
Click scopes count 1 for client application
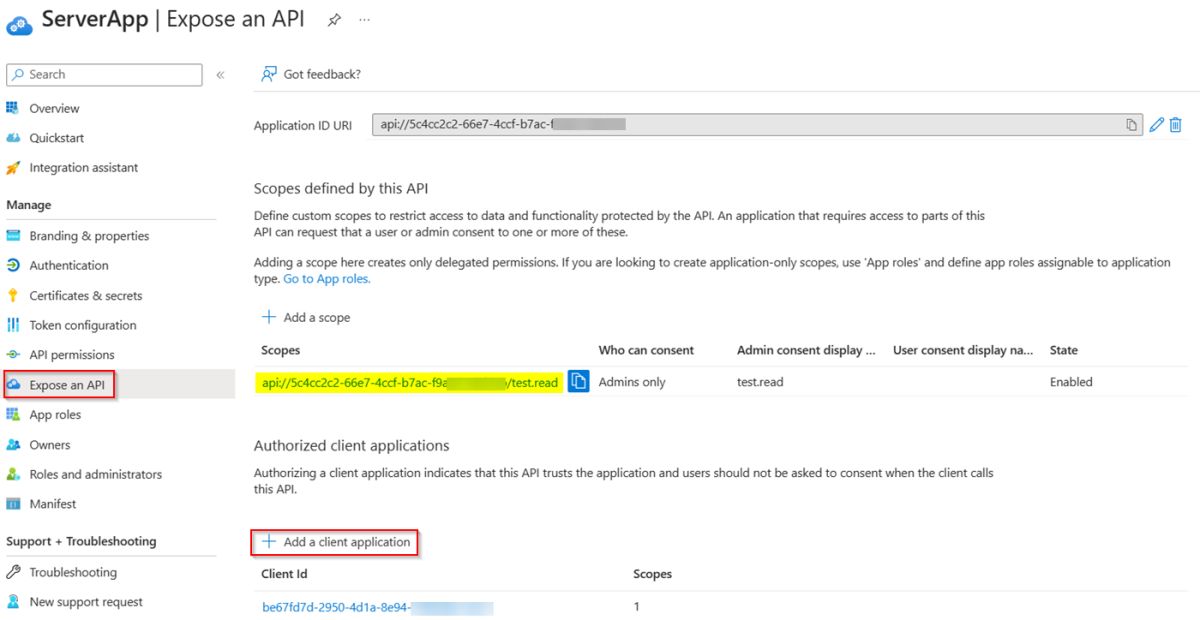click(x=636, y=607)
